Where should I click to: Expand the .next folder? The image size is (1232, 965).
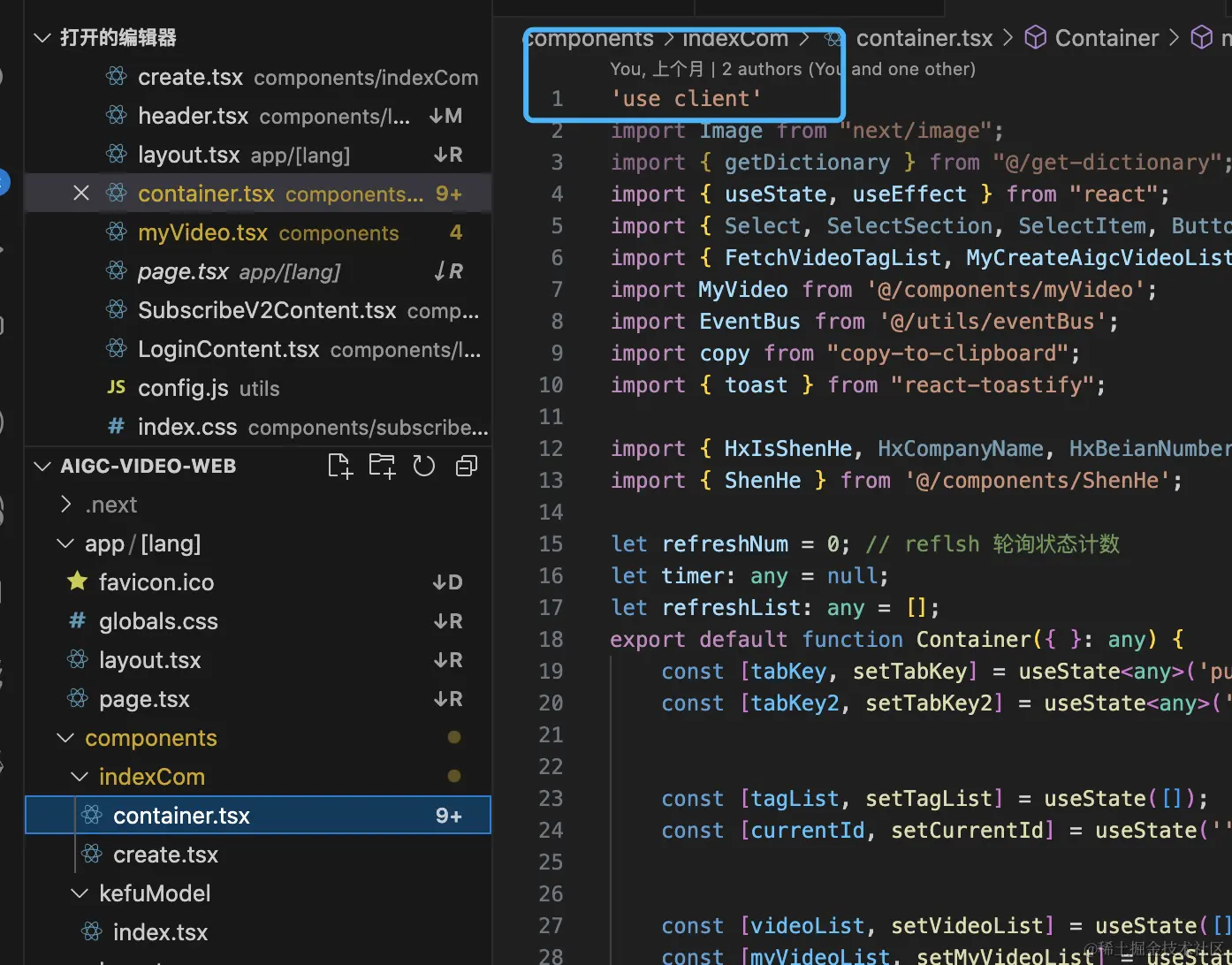pos(65,505)
